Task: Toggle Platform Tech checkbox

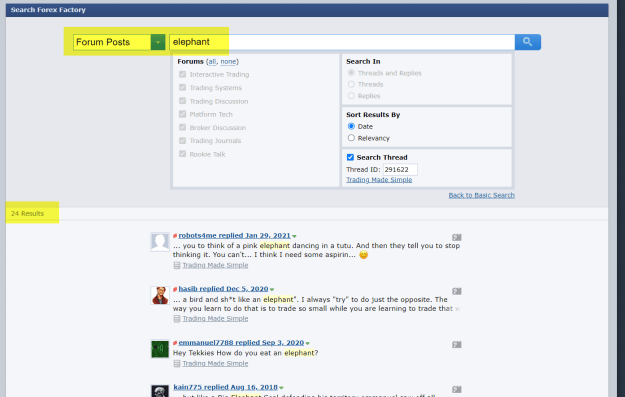Action: point(183,114)
